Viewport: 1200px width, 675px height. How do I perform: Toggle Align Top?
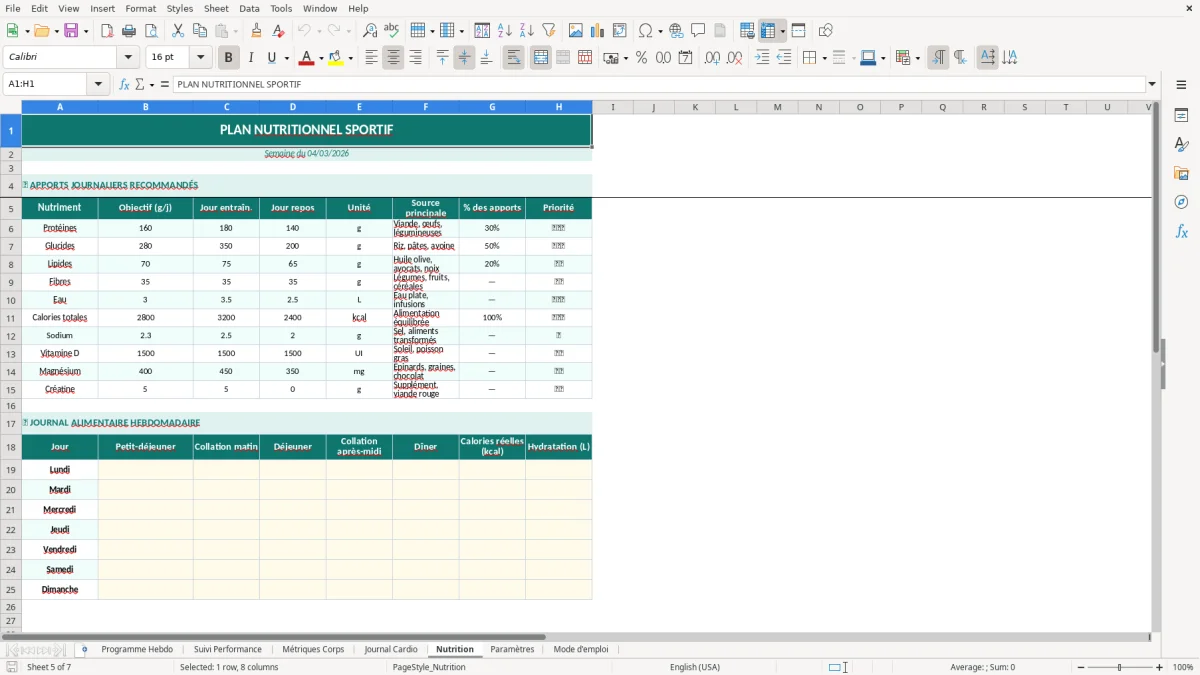click(442, 58)
